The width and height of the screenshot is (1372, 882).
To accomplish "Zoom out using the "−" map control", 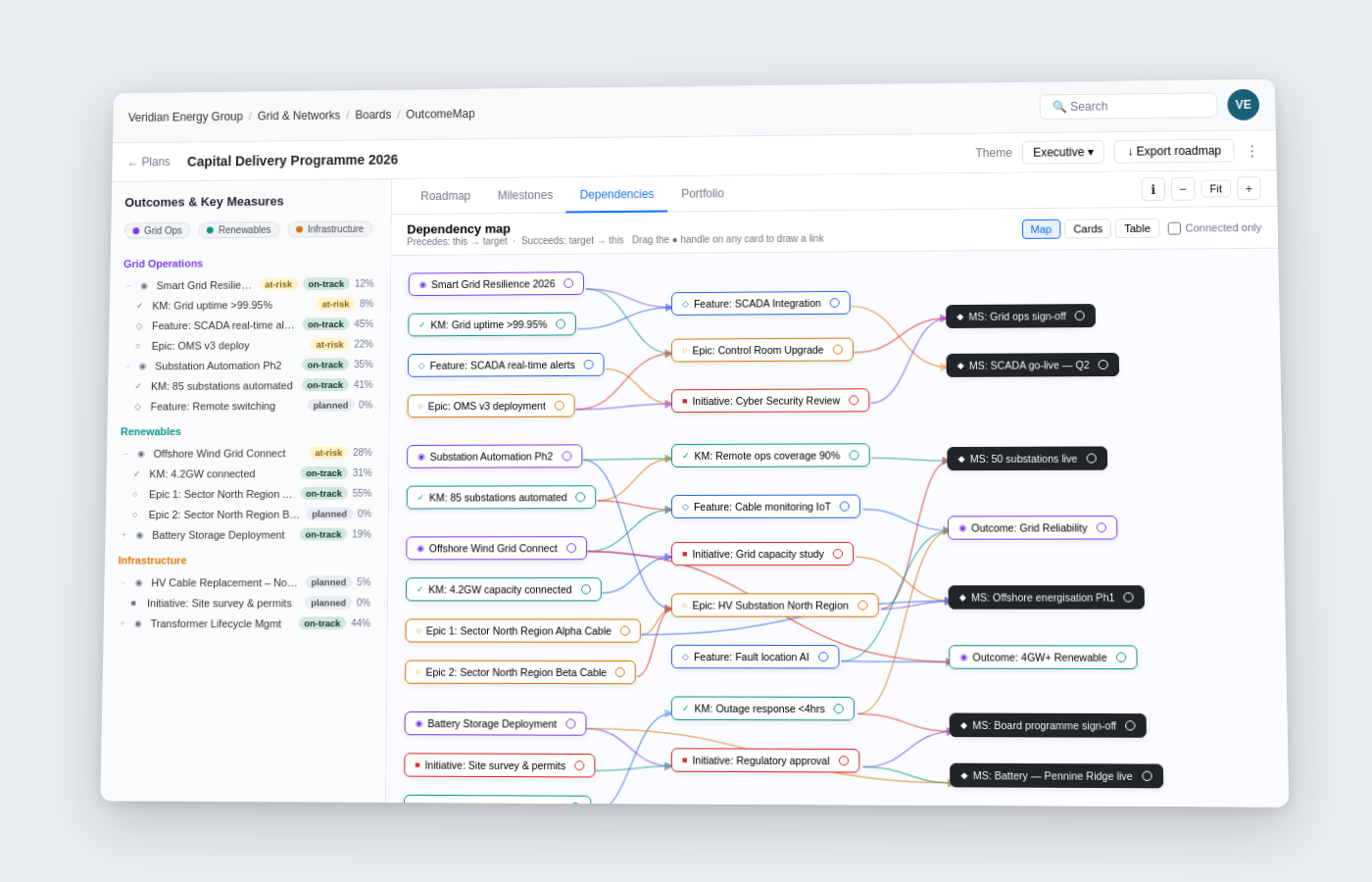I will point(1183,188).
